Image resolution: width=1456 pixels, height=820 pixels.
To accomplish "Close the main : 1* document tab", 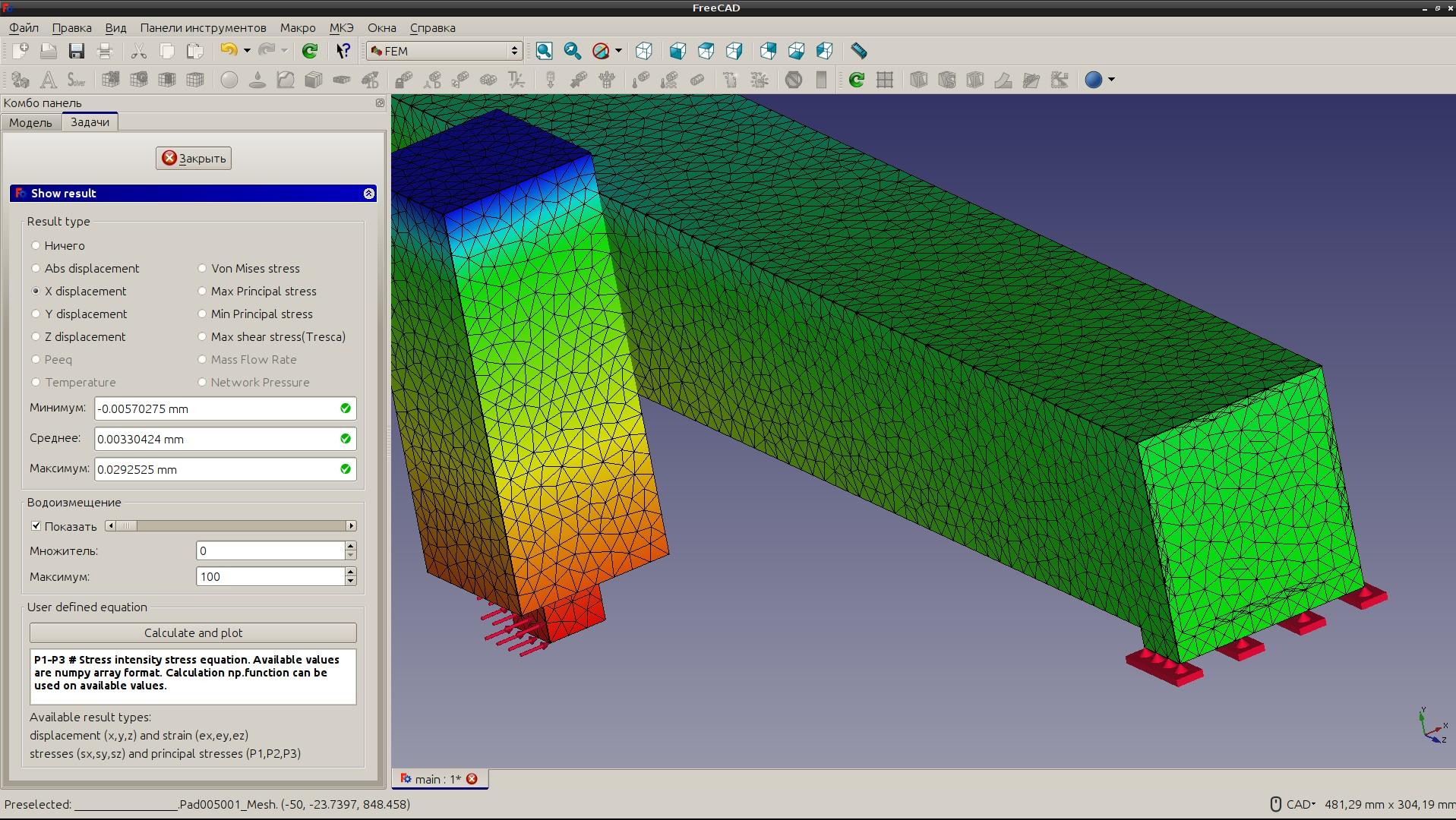I will click(472, 779).
